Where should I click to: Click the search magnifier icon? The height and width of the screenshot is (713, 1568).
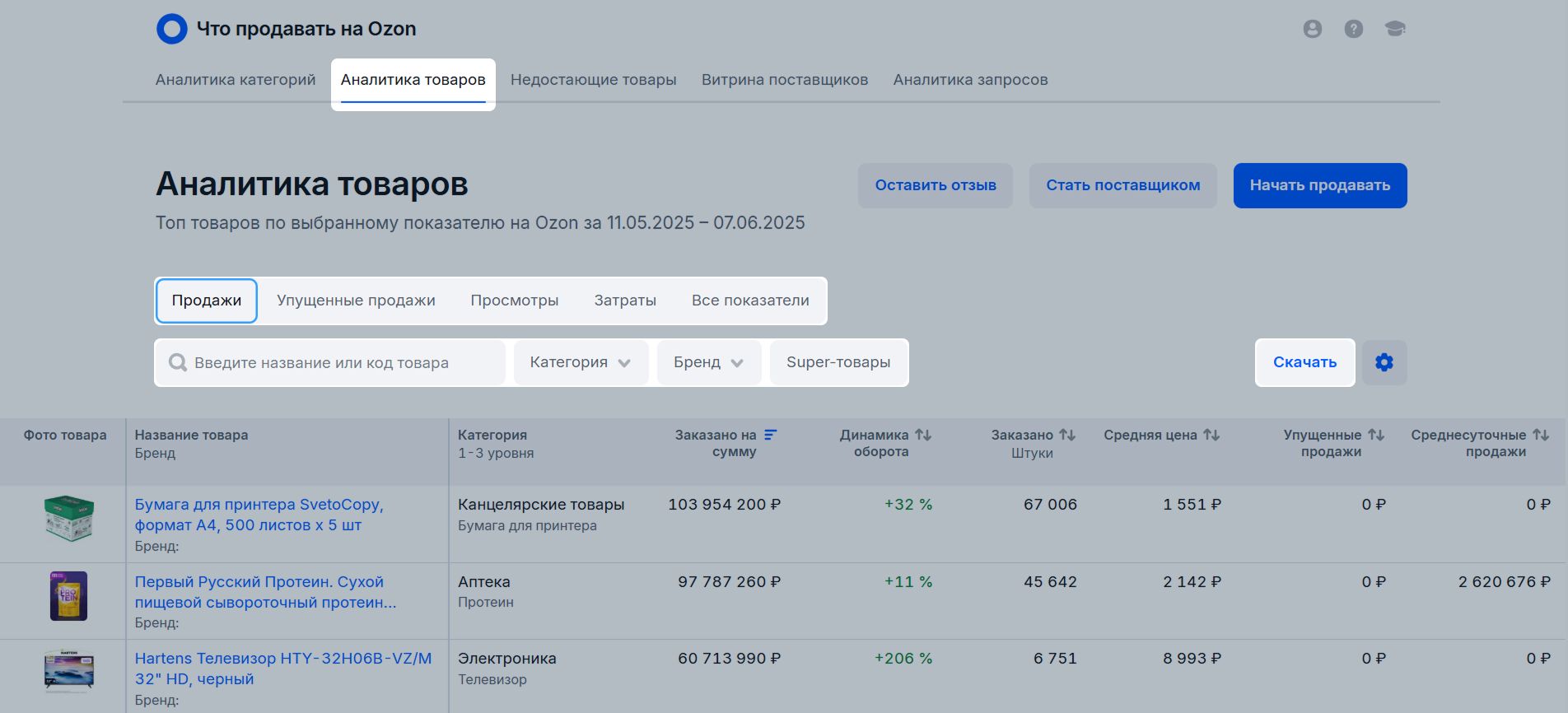pyautogui.click(x=178, y=362)
